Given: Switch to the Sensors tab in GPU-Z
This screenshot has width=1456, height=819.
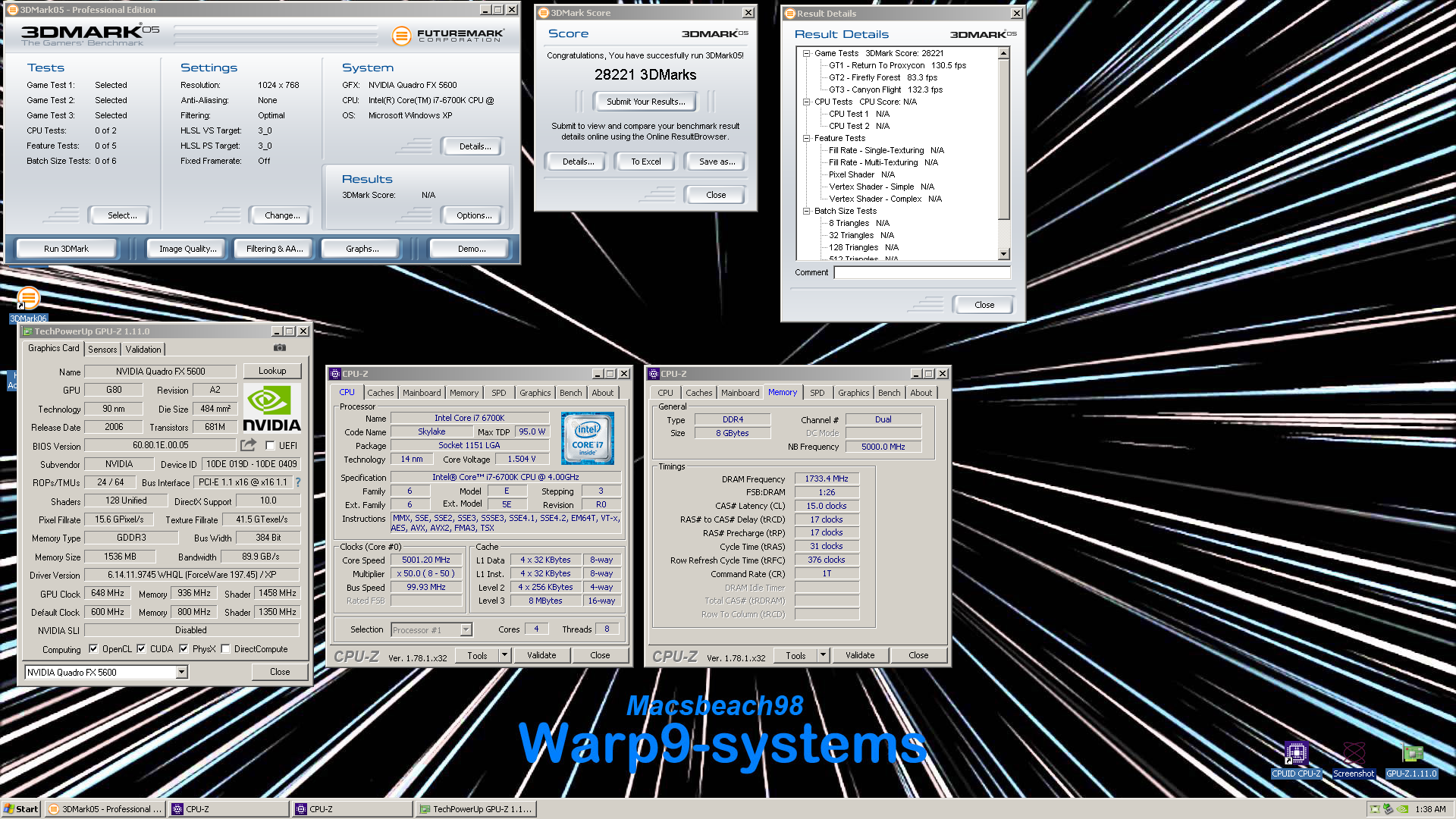Looking at the screenshot, I should (x=102, y=350).
